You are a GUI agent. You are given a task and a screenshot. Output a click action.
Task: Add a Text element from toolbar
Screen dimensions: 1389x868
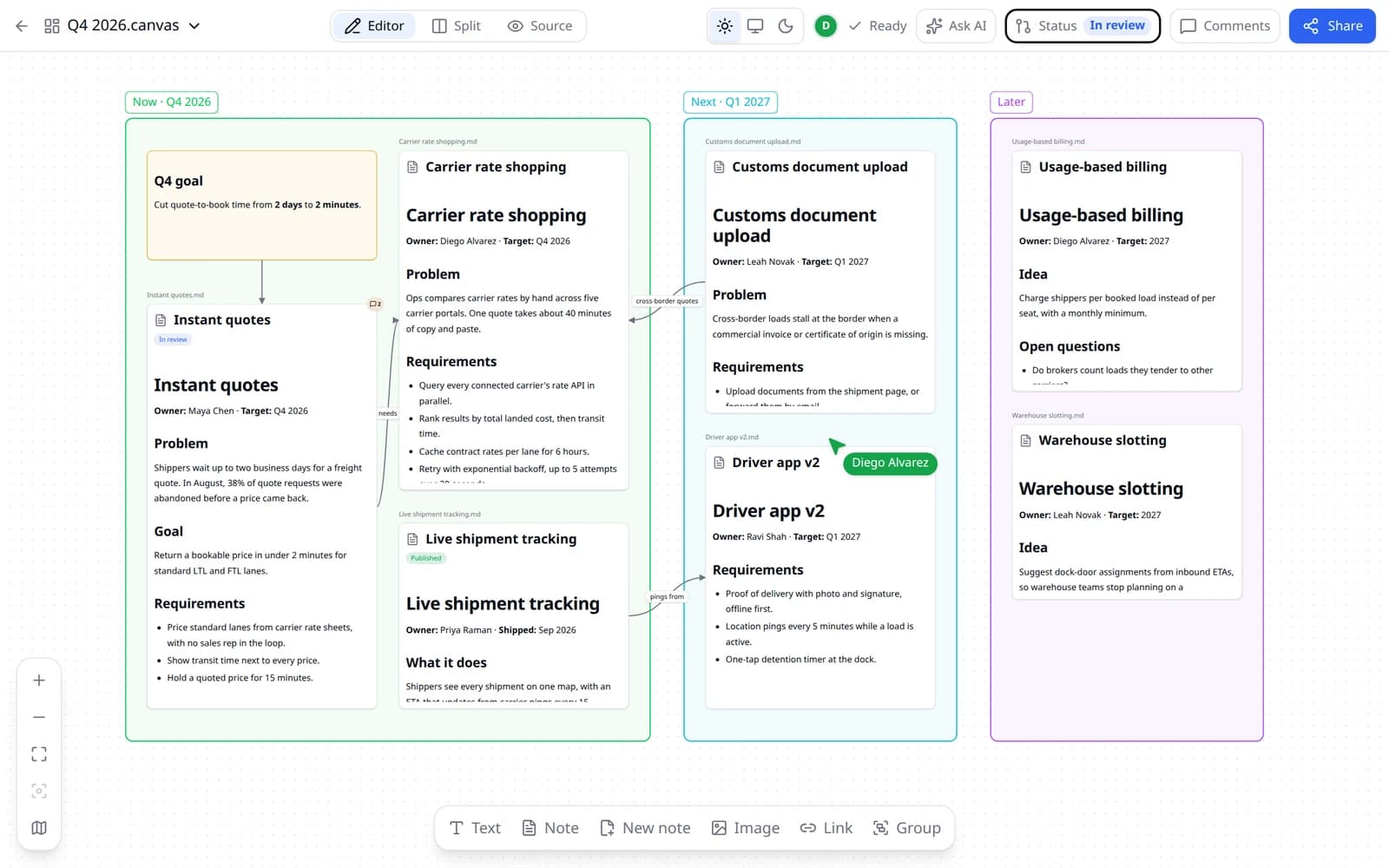[475, 828]
